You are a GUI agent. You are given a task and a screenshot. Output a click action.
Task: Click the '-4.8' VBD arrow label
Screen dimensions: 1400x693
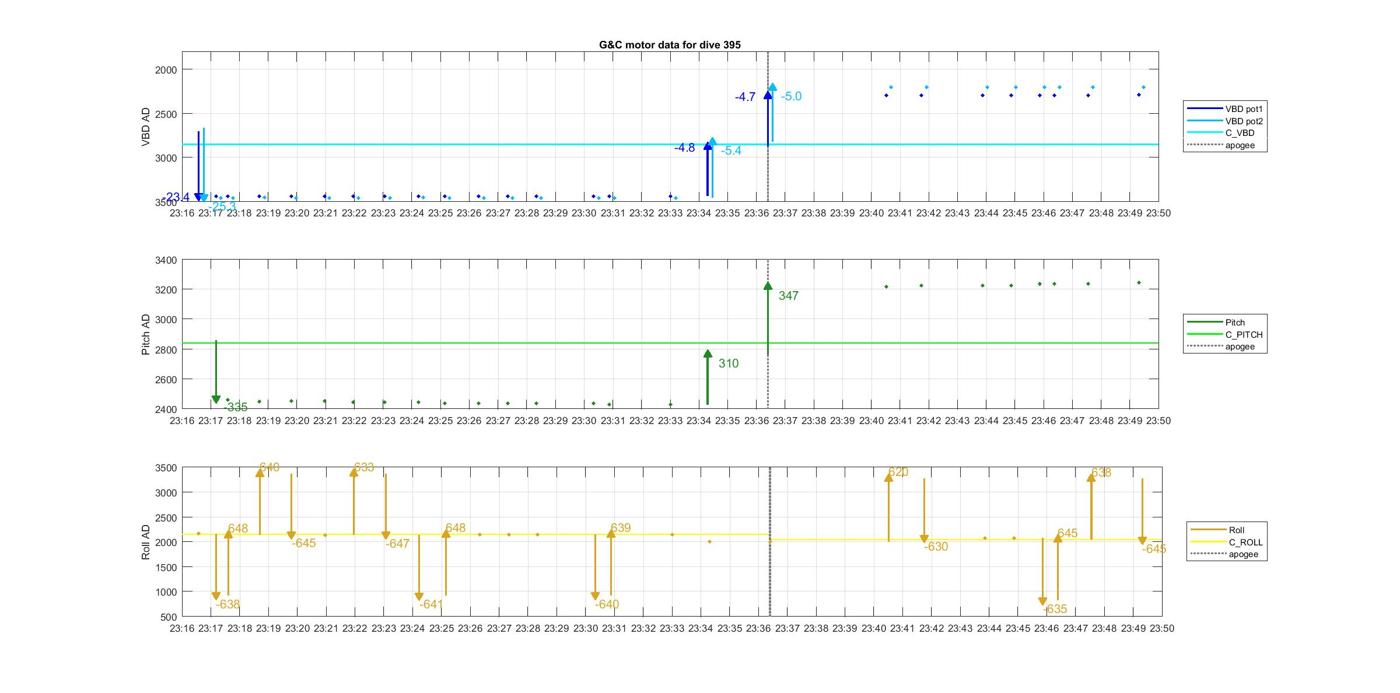click(684, 148)
